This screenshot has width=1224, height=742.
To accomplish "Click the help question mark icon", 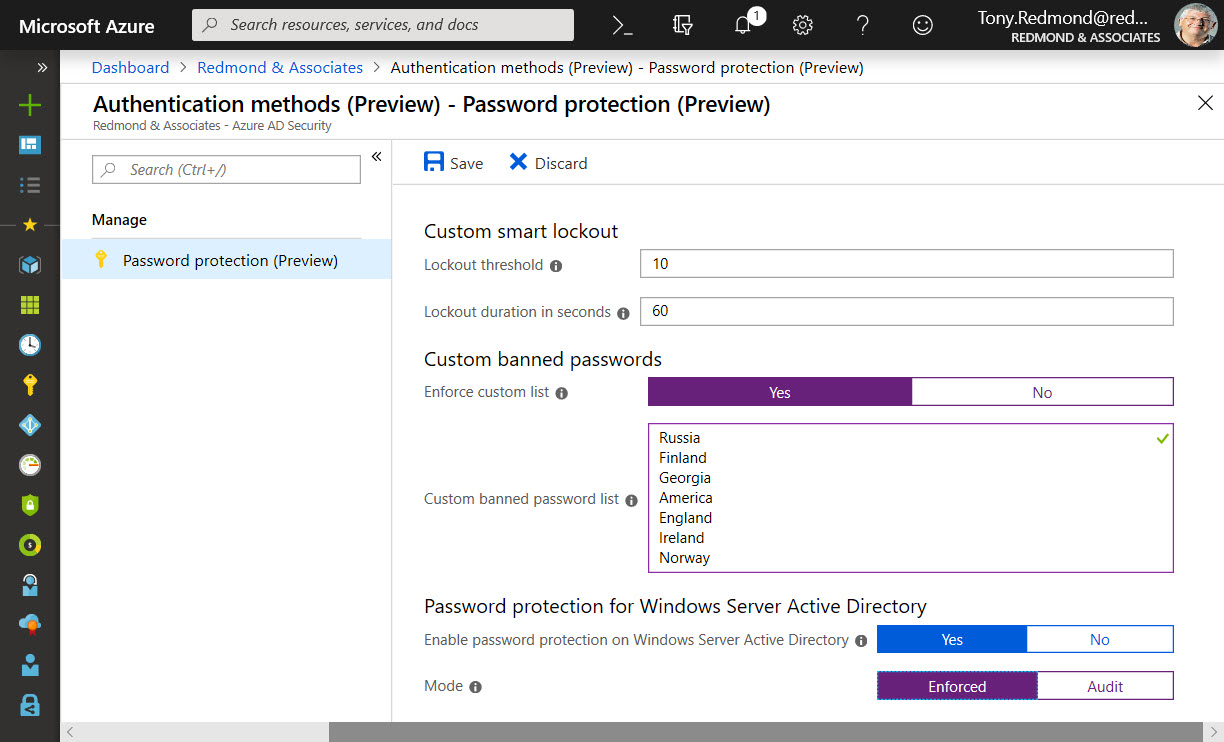I will coord(863,25).
